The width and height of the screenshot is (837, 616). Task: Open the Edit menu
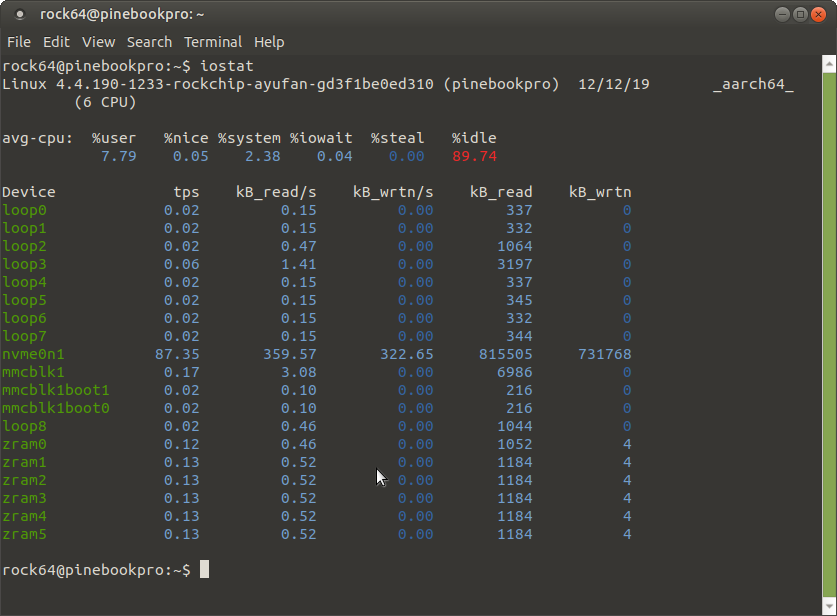click(56, 42)
